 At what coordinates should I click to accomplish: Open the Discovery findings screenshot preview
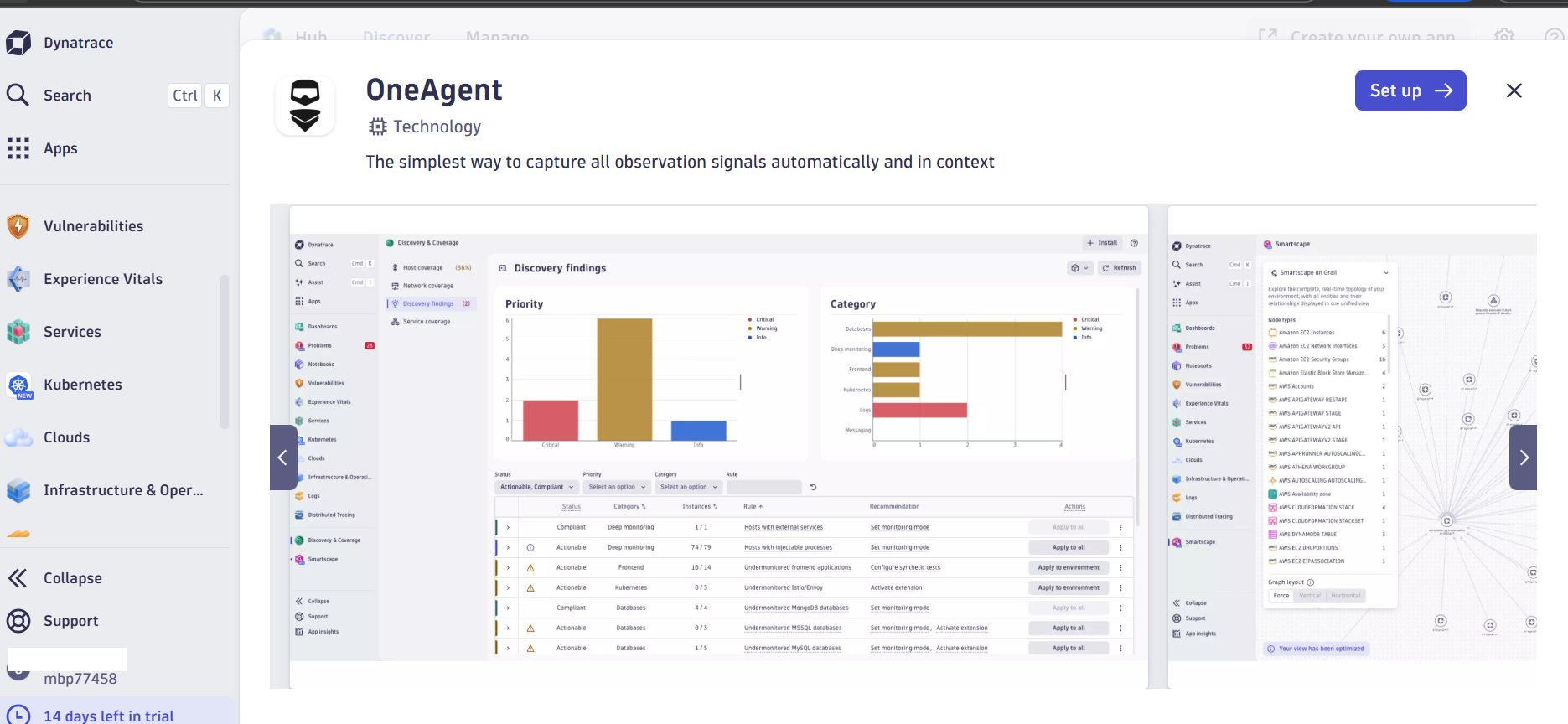click(x=719, y=447)
